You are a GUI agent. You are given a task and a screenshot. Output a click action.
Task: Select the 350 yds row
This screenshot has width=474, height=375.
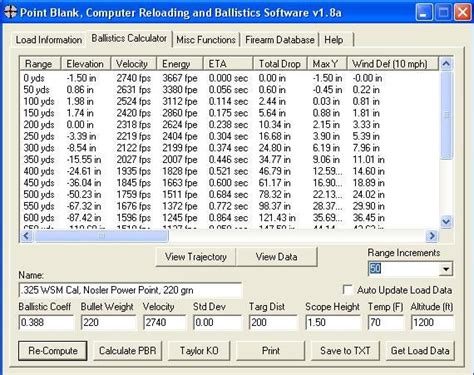[x=229, y=160]
